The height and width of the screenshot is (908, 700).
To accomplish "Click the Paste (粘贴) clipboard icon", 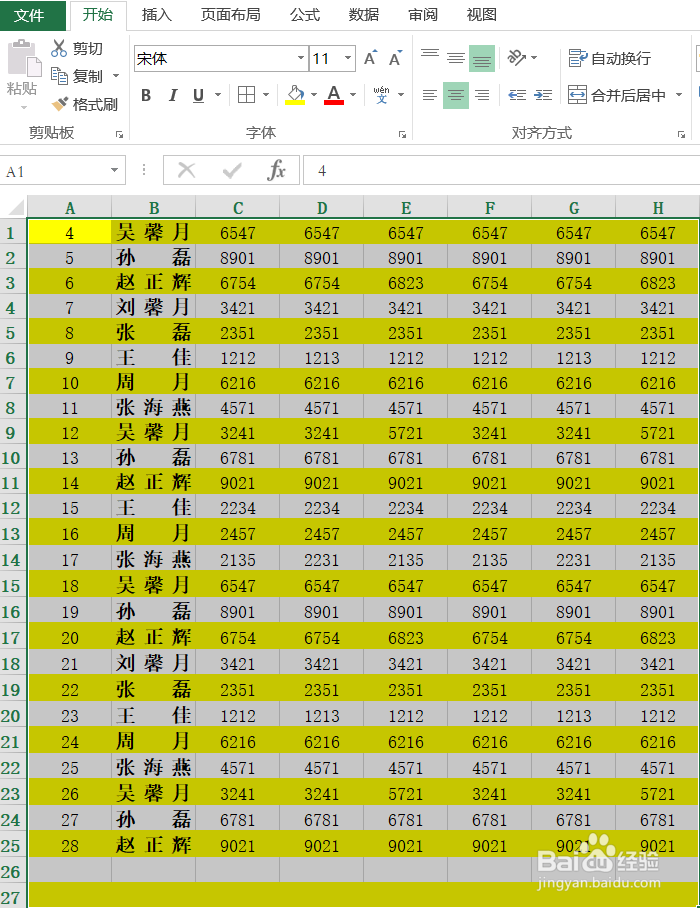I will point(23,58).
